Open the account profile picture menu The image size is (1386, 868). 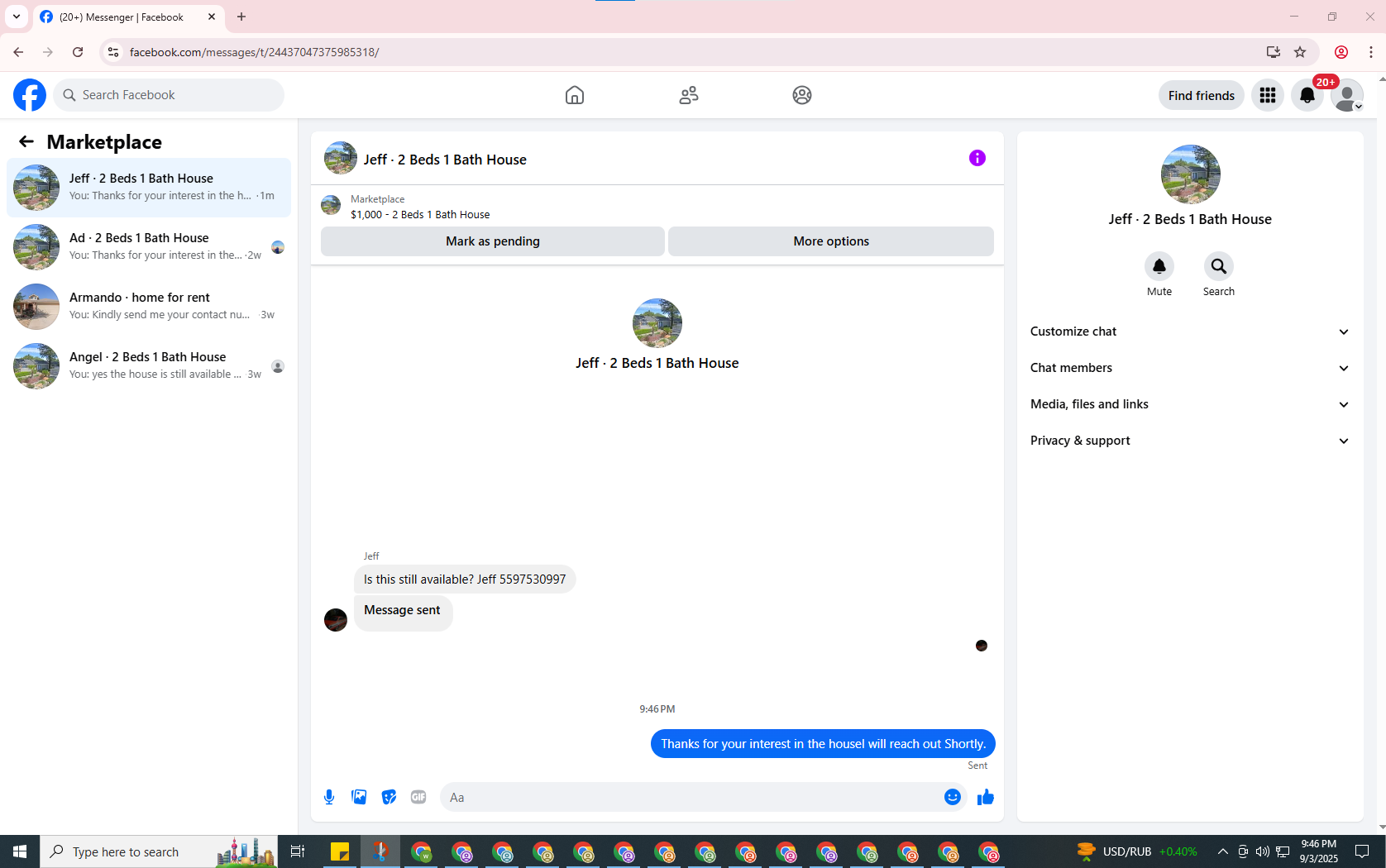(x=1347, y=95)
